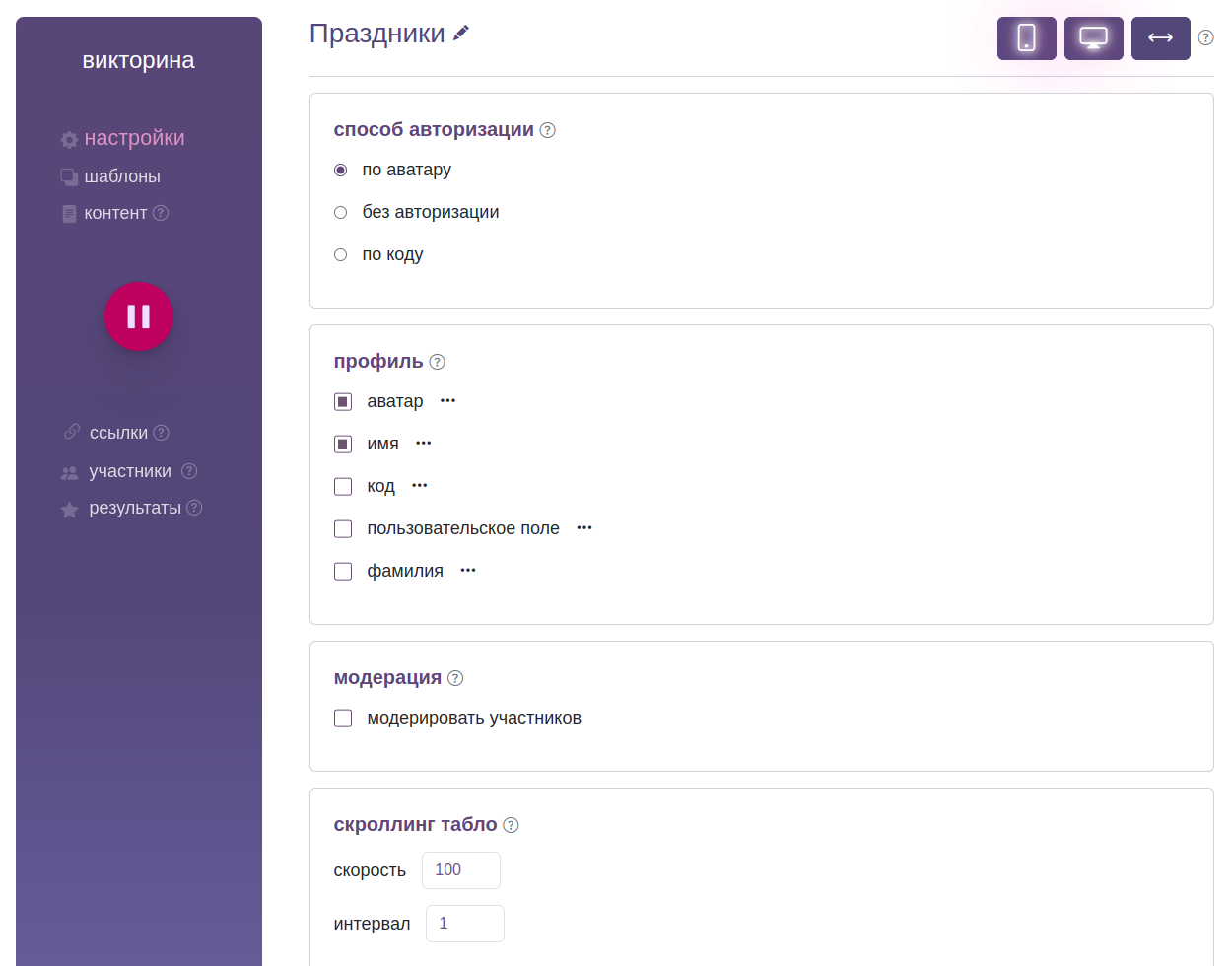
Task: Open the three-dot menu for имя
Action: [x=424, y=443]
